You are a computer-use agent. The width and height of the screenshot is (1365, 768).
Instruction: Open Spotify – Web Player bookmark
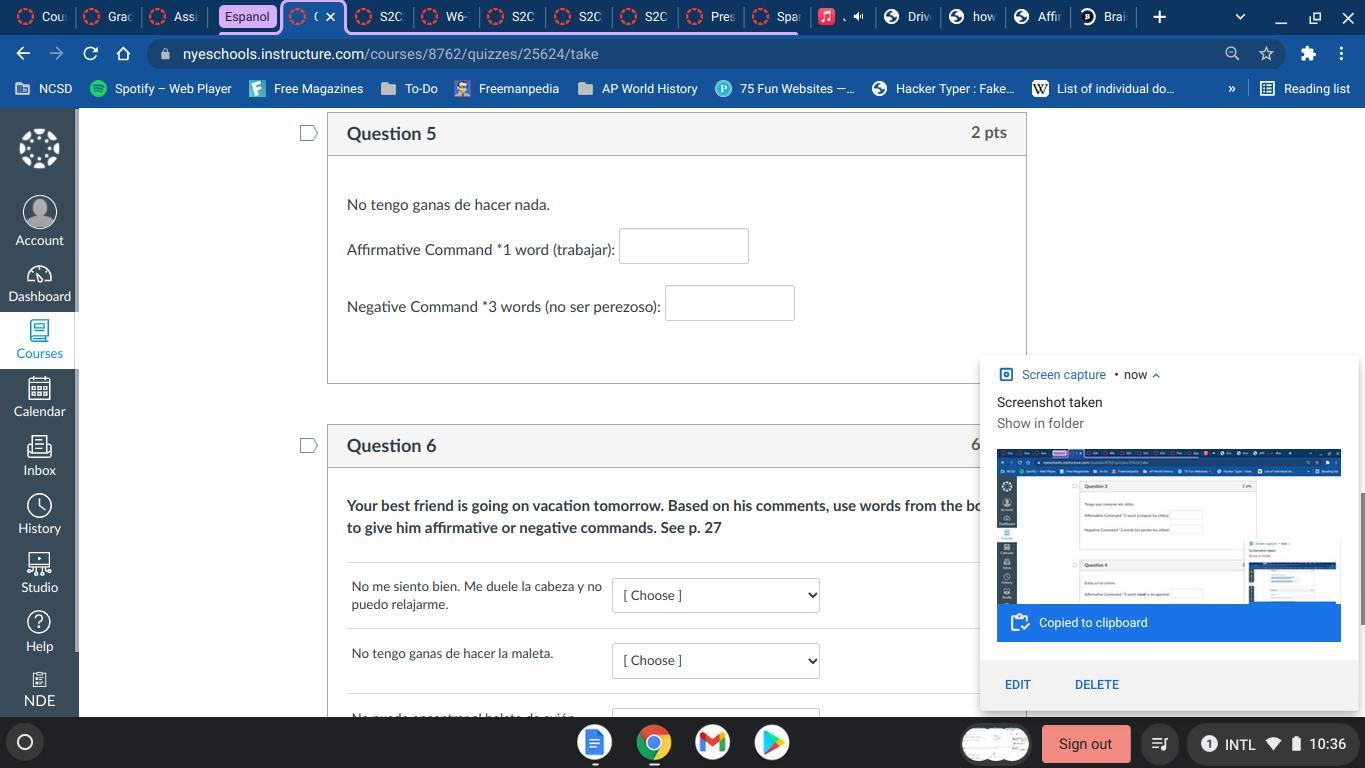[x=161, y=89]
